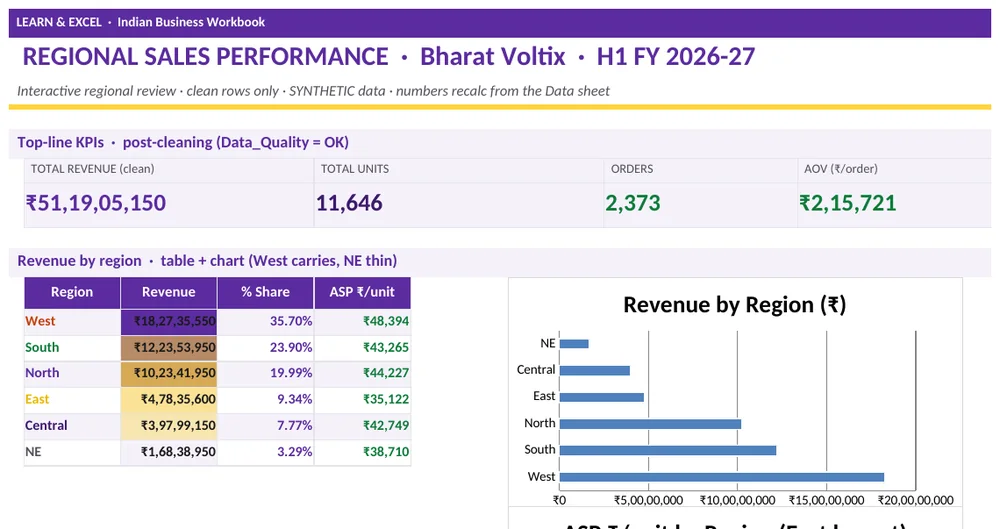Click the 'West' region cell in the table

(72, 322)
